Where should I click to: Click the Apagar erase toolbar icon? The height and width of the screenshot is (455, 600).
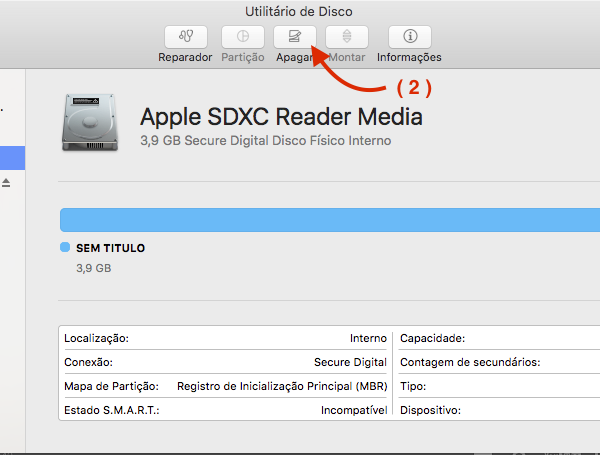pos(295,37)
